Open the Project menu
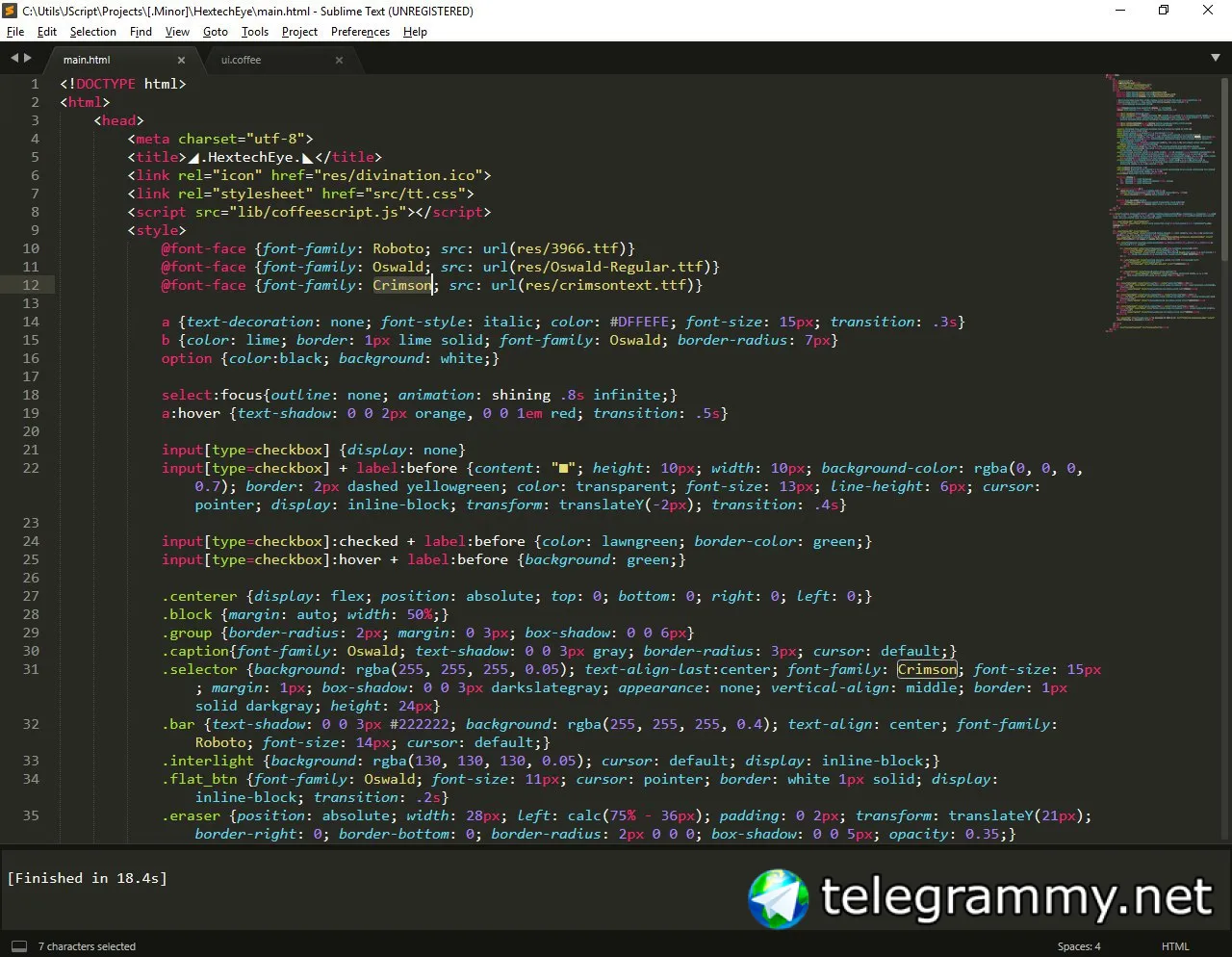Image resolution: width=1232 pixels, height=957 pixels. (299, 32)
